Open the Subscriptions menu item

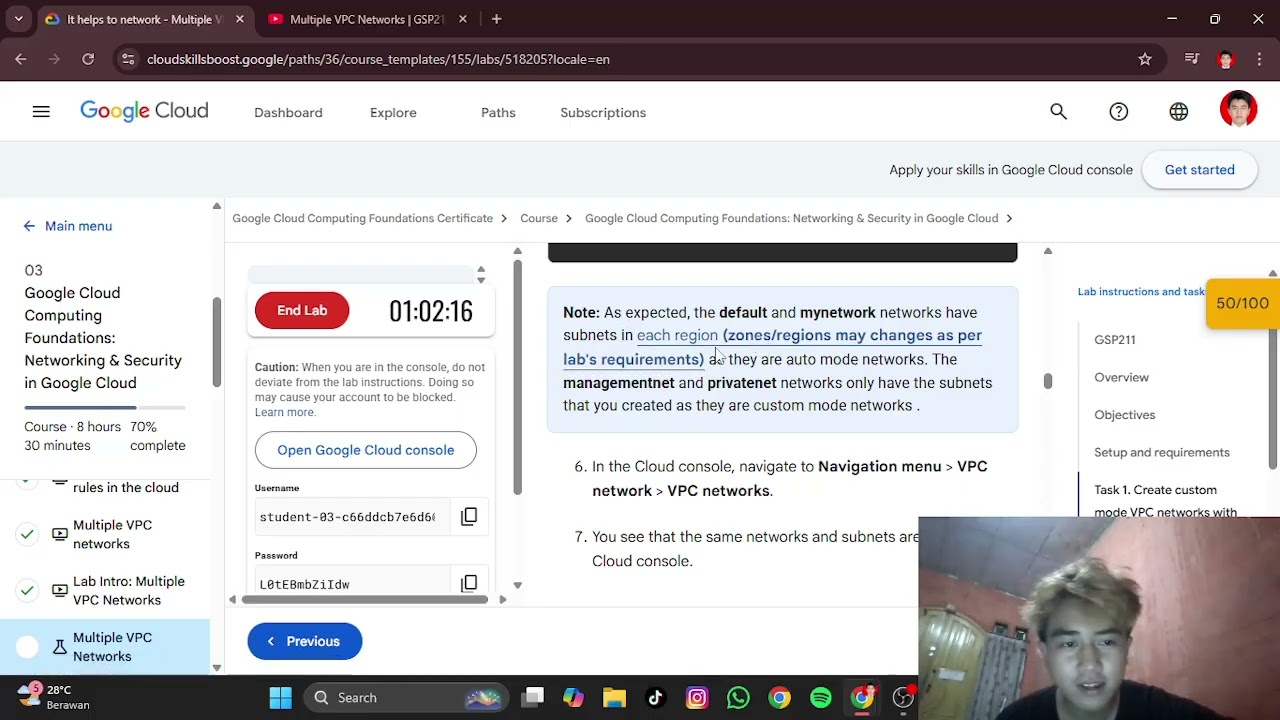coord(603,112)
